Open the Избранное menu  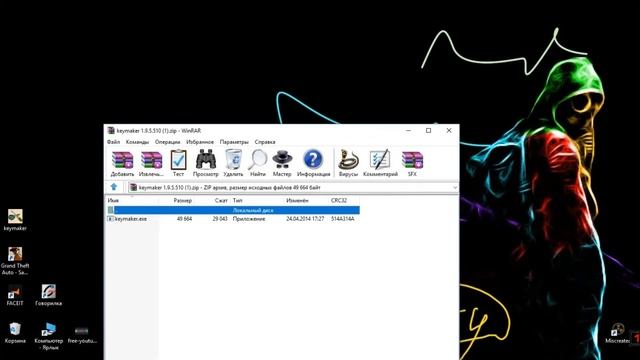point(200,142)
